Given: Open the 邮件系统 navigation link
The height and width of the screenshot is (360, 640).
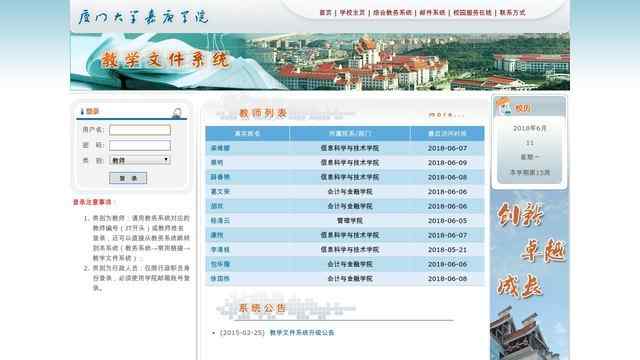Looking at the screenshot, I should [432, 13].
